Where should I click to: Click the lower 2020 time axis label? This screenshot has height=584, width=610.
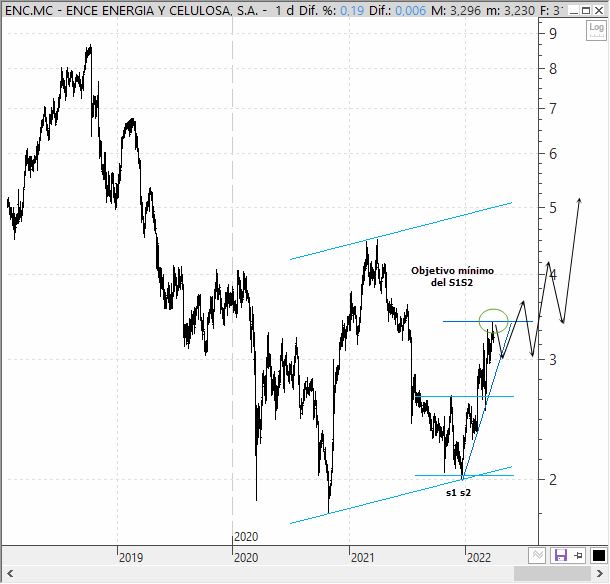(x=246, y=558)
